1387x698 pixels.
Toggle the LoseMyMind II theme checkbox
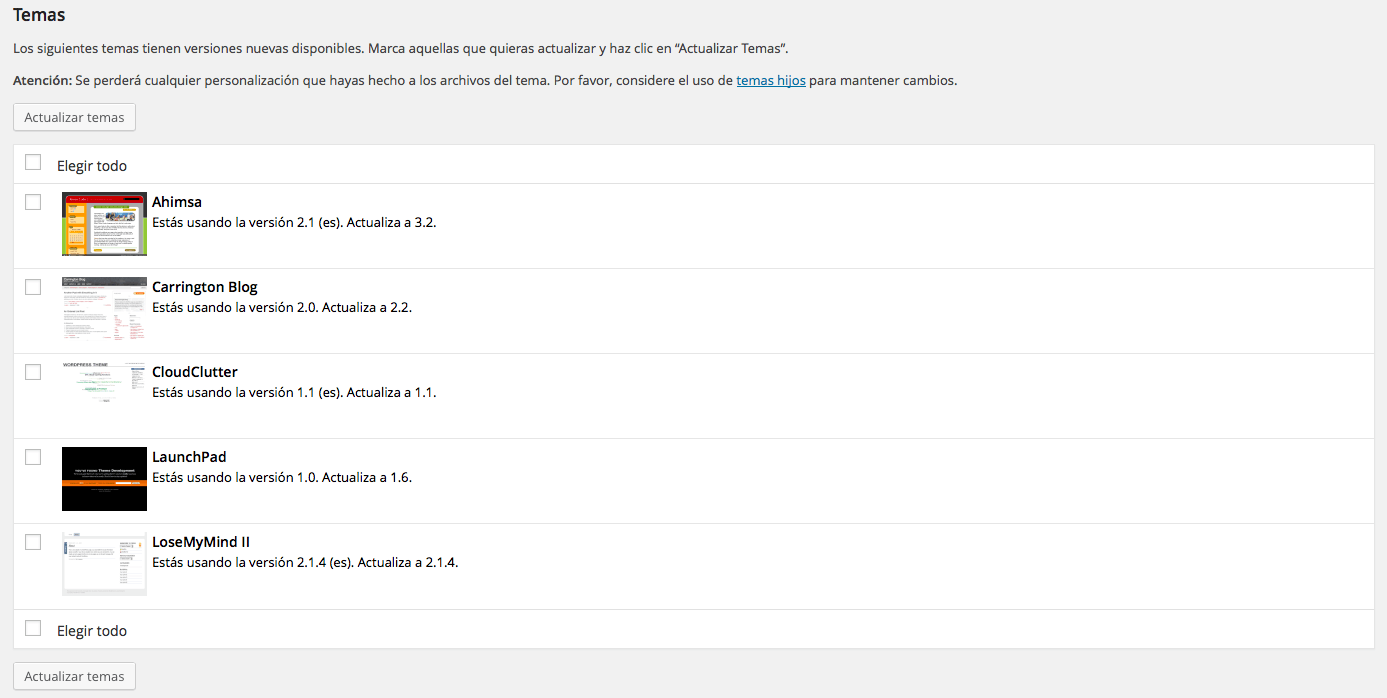point(33,542)
